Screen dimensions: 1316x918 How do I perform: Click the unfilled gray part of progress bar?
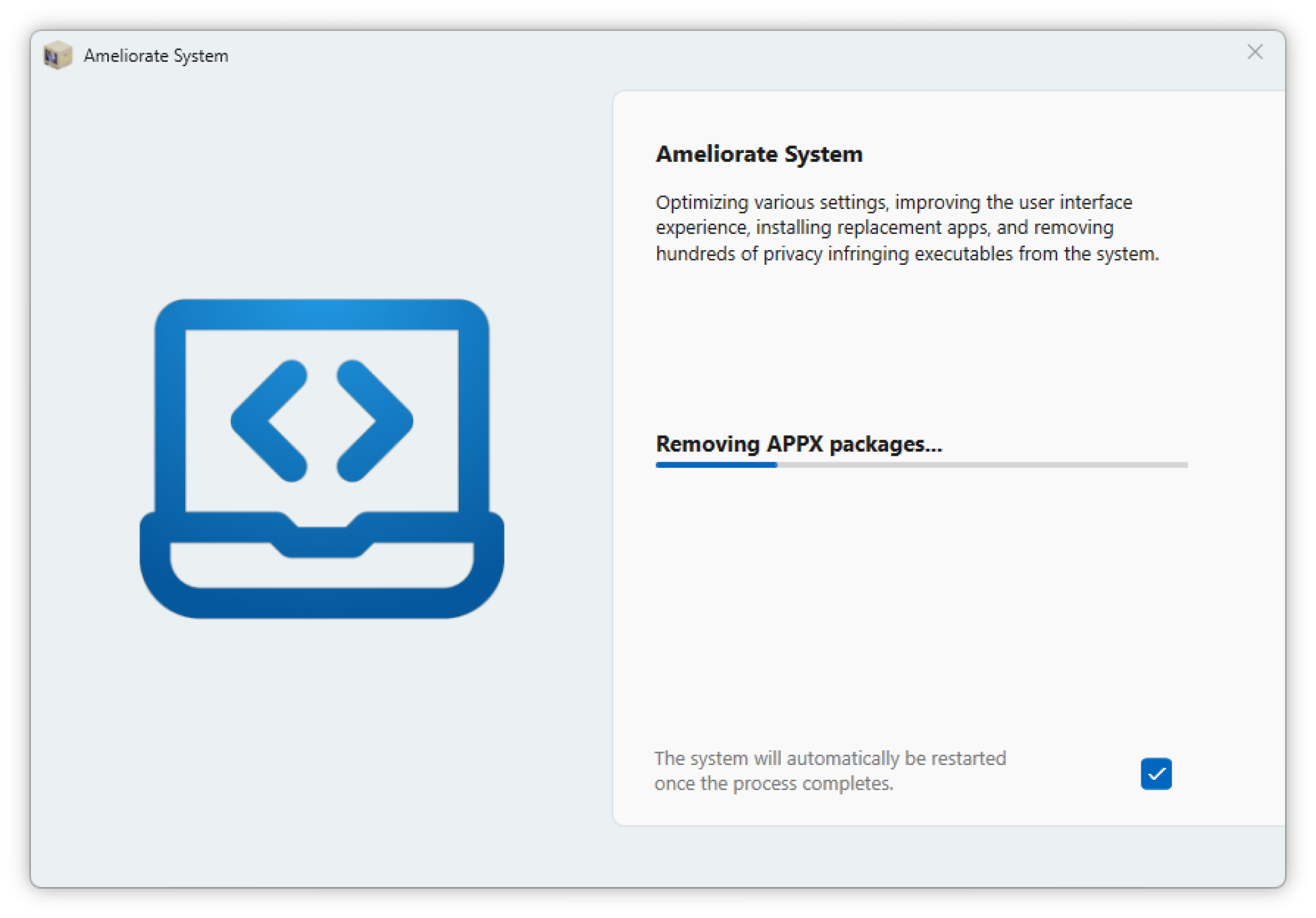982,465
